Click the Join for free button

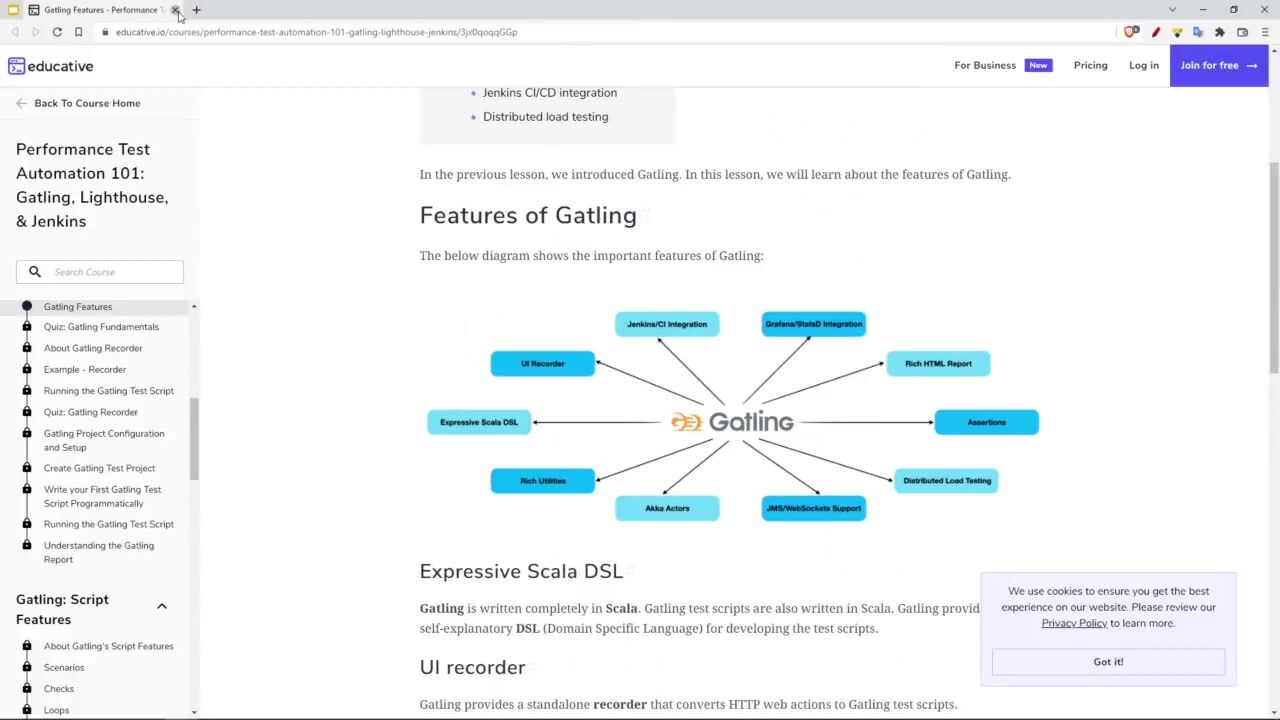(x=1218, y=65)
